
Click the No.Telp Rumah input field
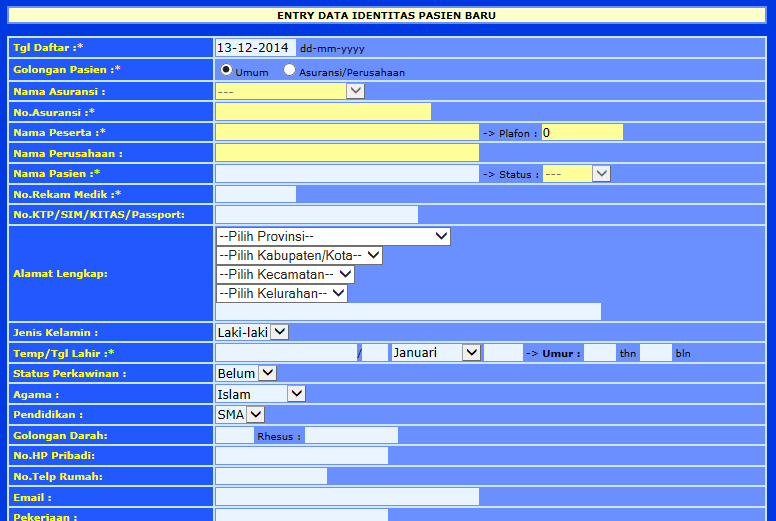[271, 476]
